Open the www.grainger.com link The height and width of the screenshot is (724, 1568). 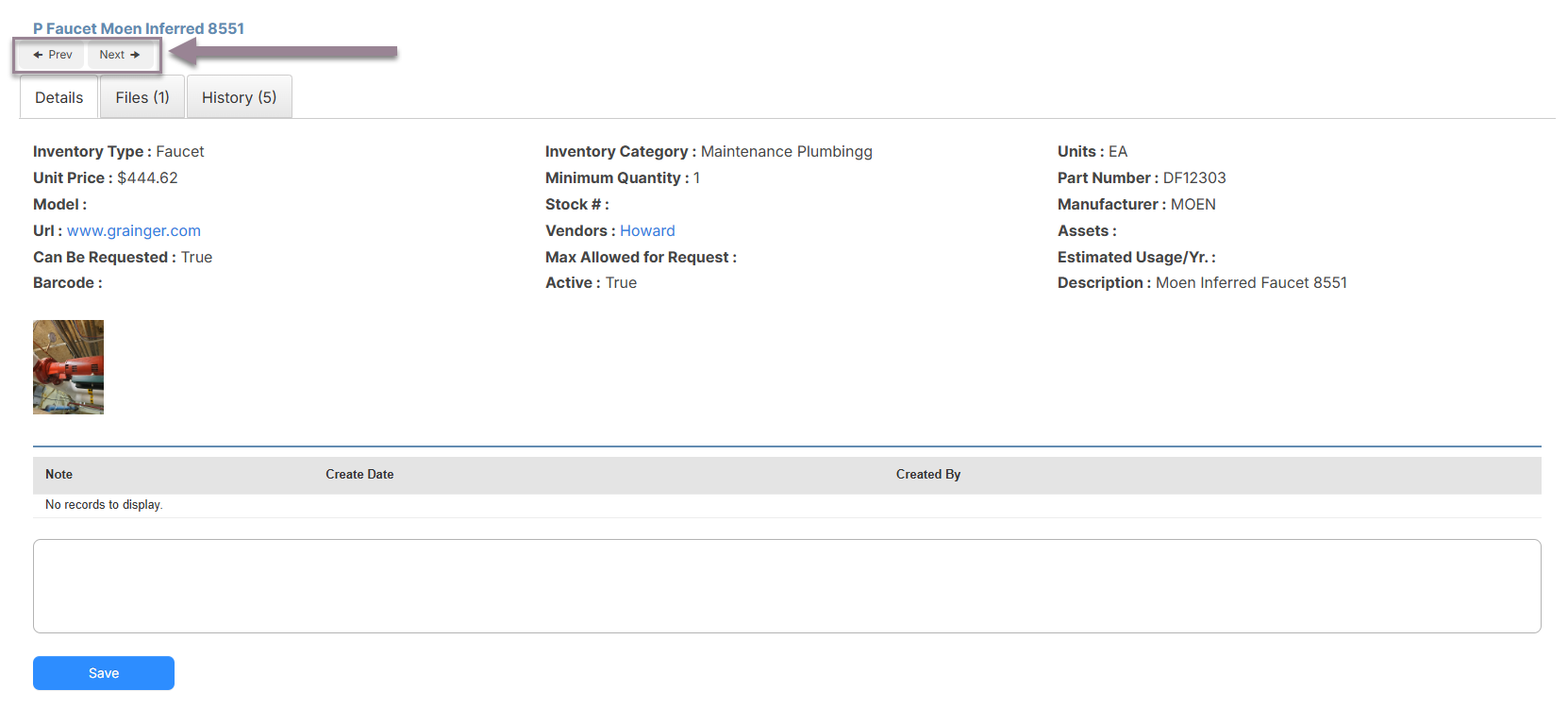point(134,230)
